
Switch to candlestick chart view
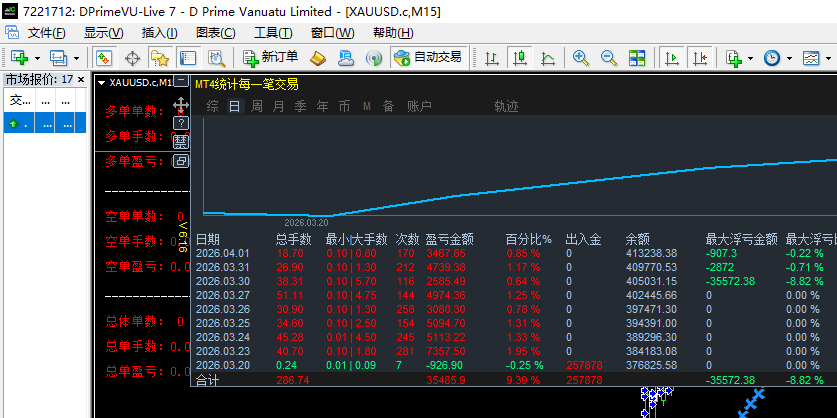(x=519, y=58)
